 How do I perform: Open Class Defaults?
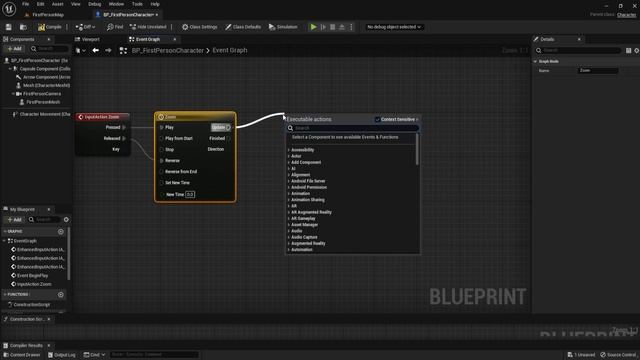(243, 27)
